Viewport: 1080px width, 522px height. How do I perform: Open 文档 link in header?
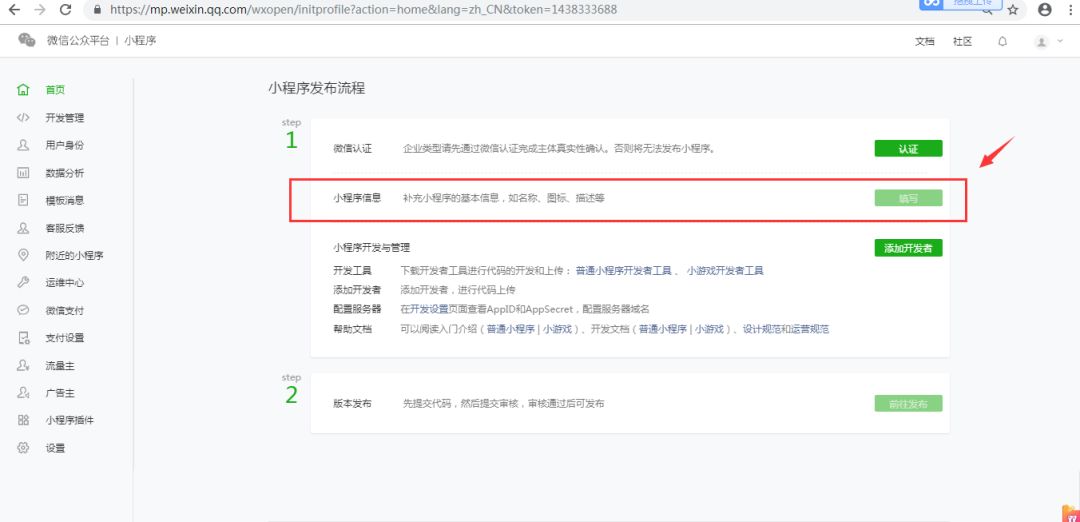point(924,41)
